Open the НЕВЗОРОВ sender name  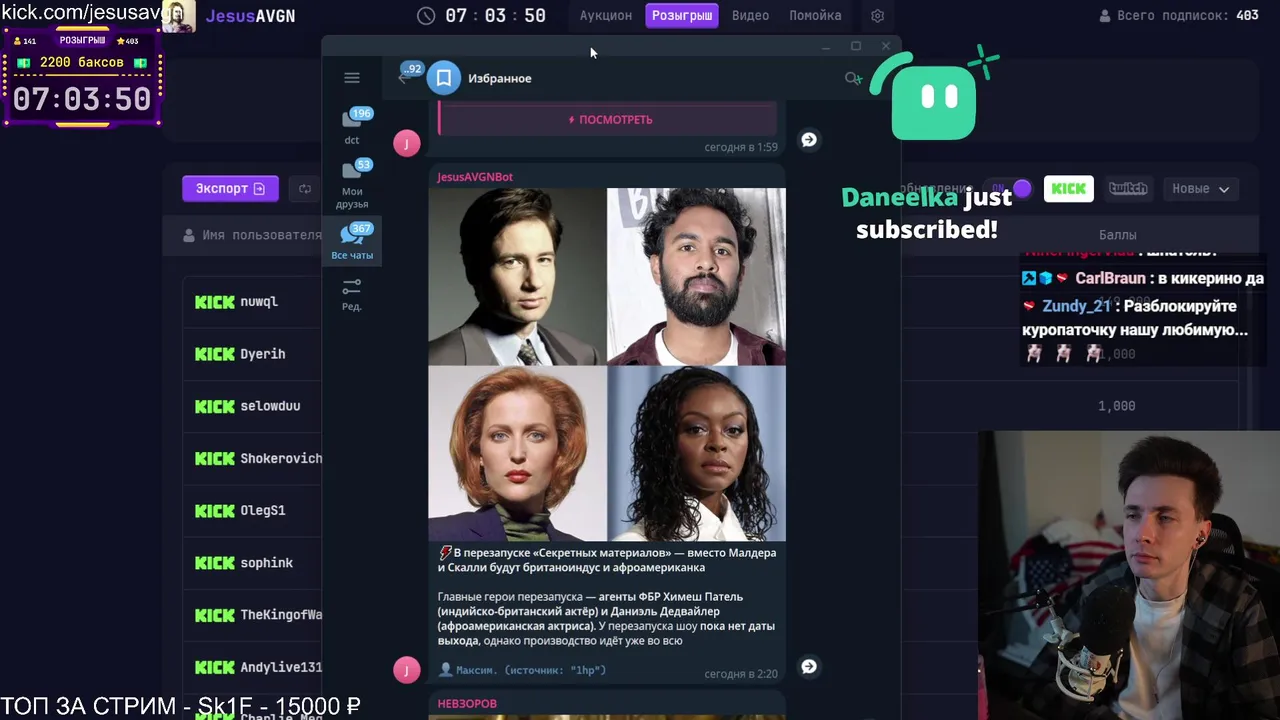point(467,704)
